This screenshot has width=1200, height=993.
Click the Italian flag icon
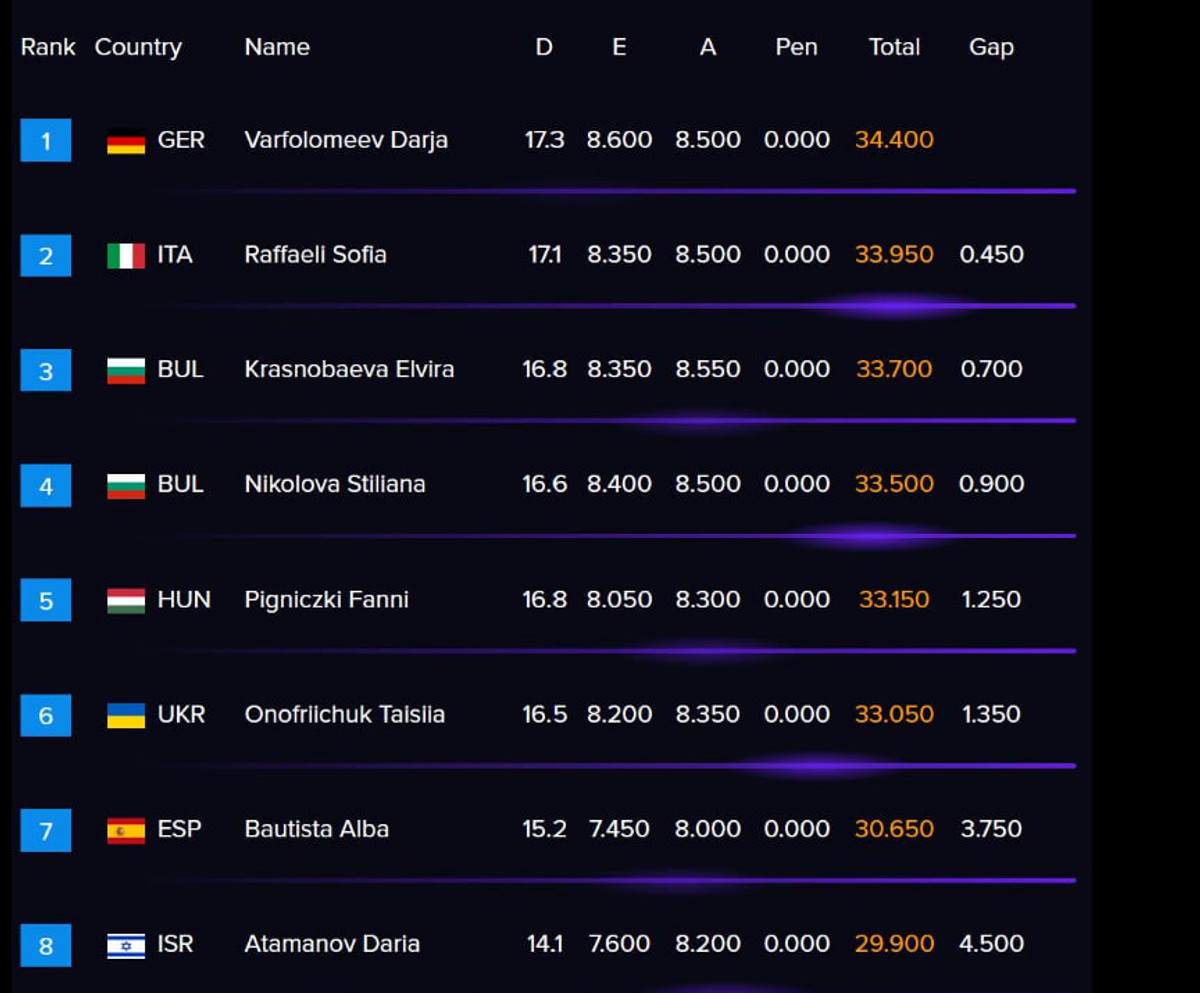(x=126, y=256)
